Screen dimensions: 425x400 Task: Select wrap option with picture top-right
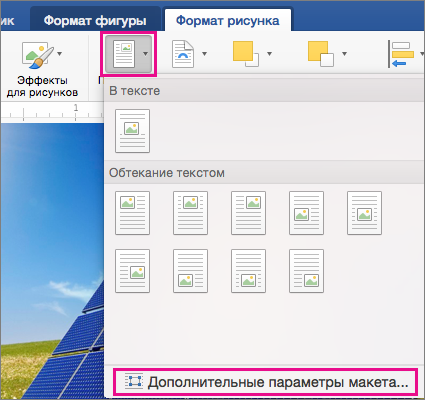(x=248, y=213)
